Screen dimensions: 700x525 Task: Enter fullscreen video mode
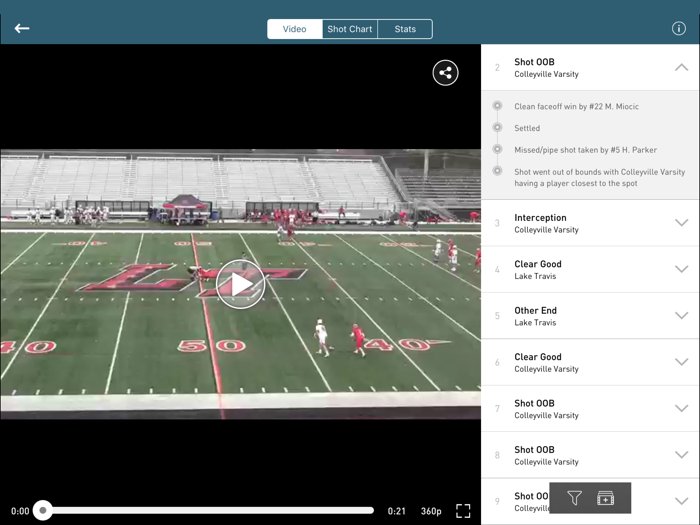[x=463, y=511]
